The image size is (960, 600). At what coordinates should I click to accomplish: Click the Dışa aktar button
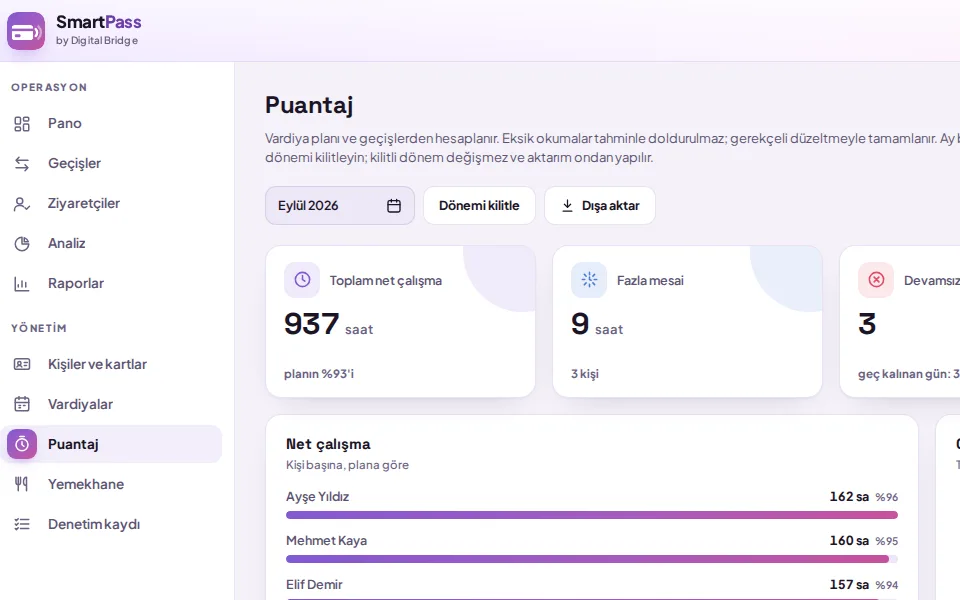point(600,206)
